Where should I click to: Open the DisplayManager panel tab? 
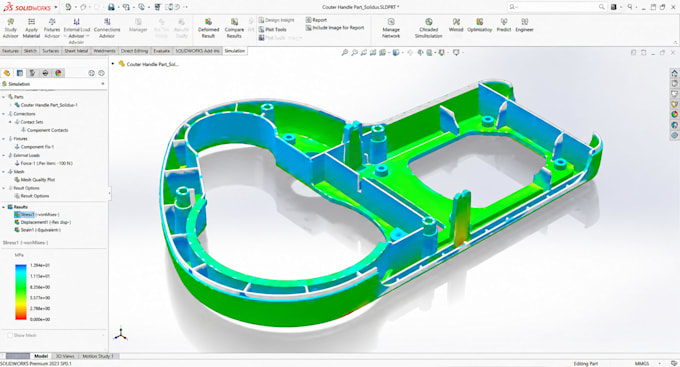pos(58,73)
